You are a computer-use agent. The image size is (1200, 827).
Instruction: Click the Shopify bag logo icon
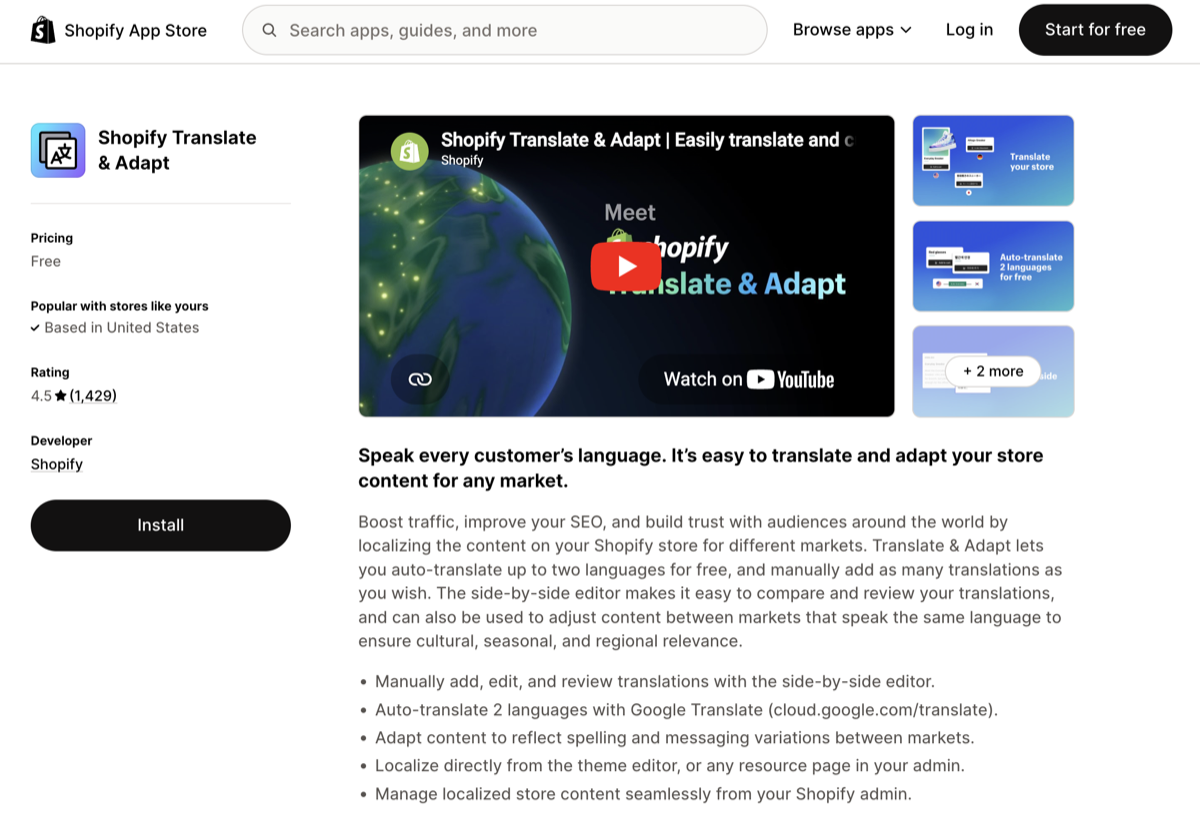43,30
